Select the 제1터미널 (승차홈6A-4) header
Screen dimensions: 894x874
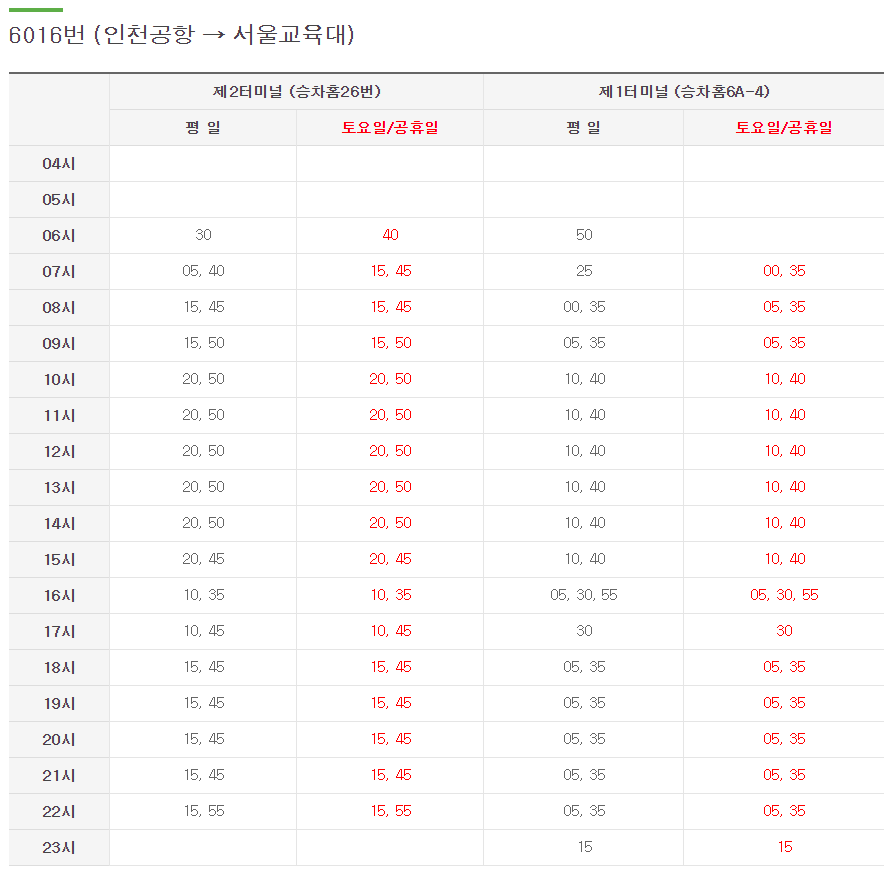point(684,91)
